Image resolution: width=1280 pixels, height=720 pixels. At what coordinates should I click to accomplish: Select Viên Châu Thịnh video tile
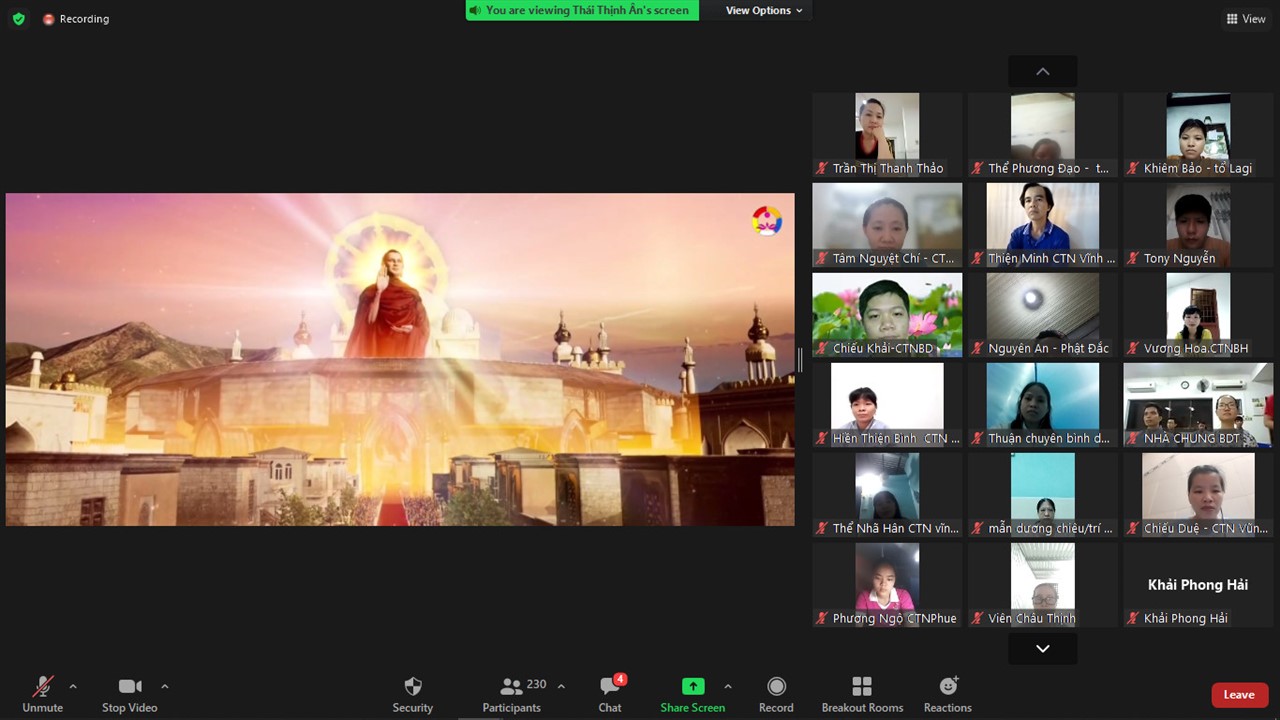[x=1043, y=585]
